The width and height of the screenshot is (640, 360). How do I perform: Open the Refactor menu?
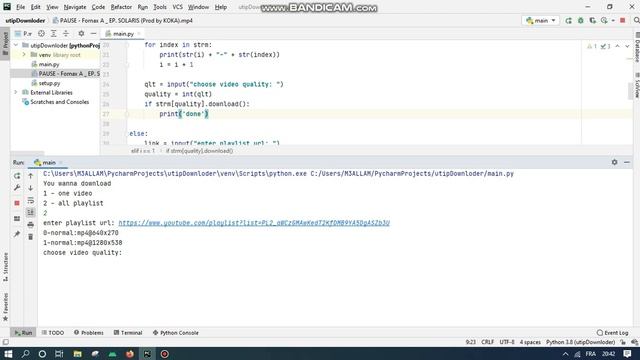pos(121,7)
